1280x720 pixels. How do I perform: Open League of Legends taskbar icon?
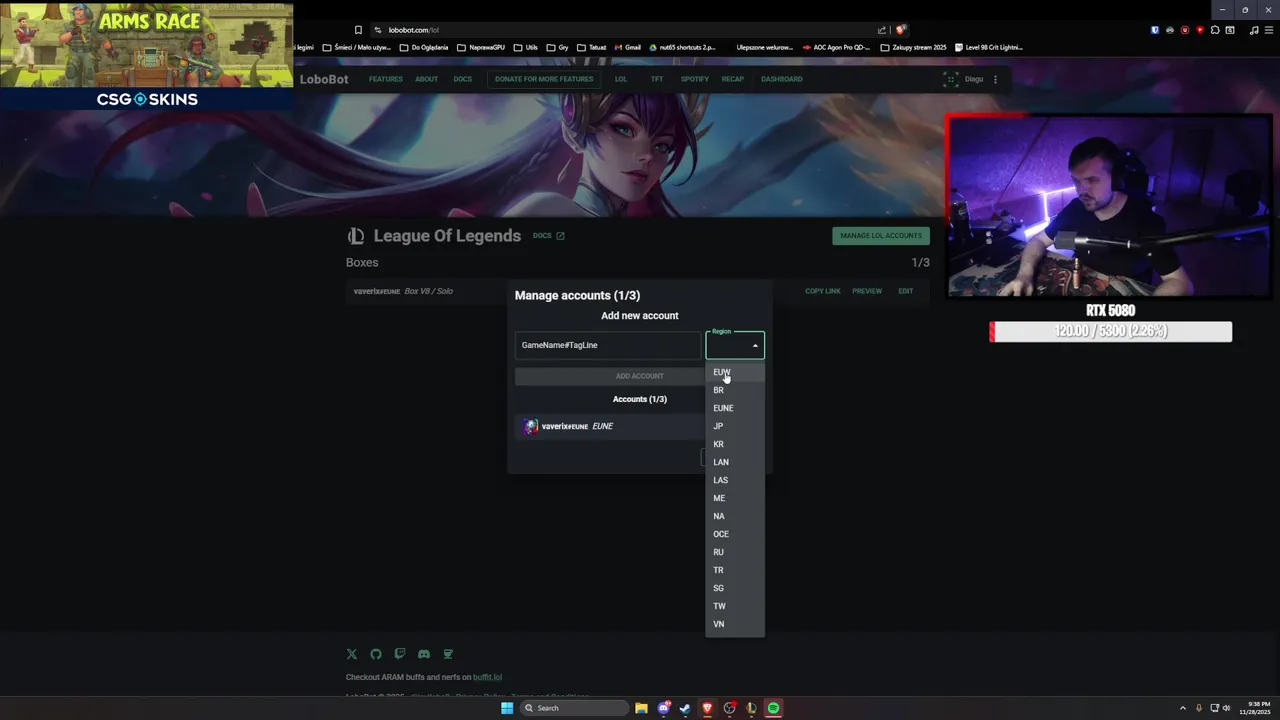pos(751,708)
